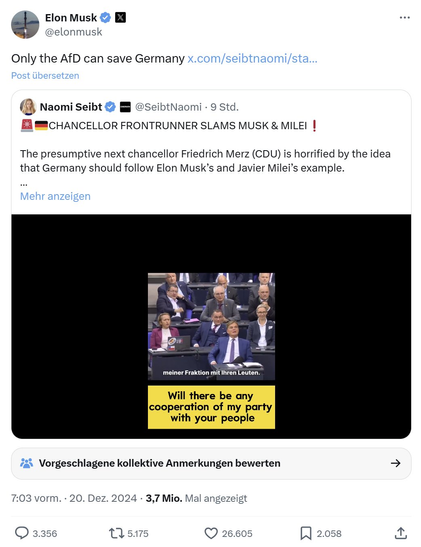Click the verified badge next to Naomi Seibt
This screenshot has height=547, width=421.
pyautogui.click(x=110, y=107)
